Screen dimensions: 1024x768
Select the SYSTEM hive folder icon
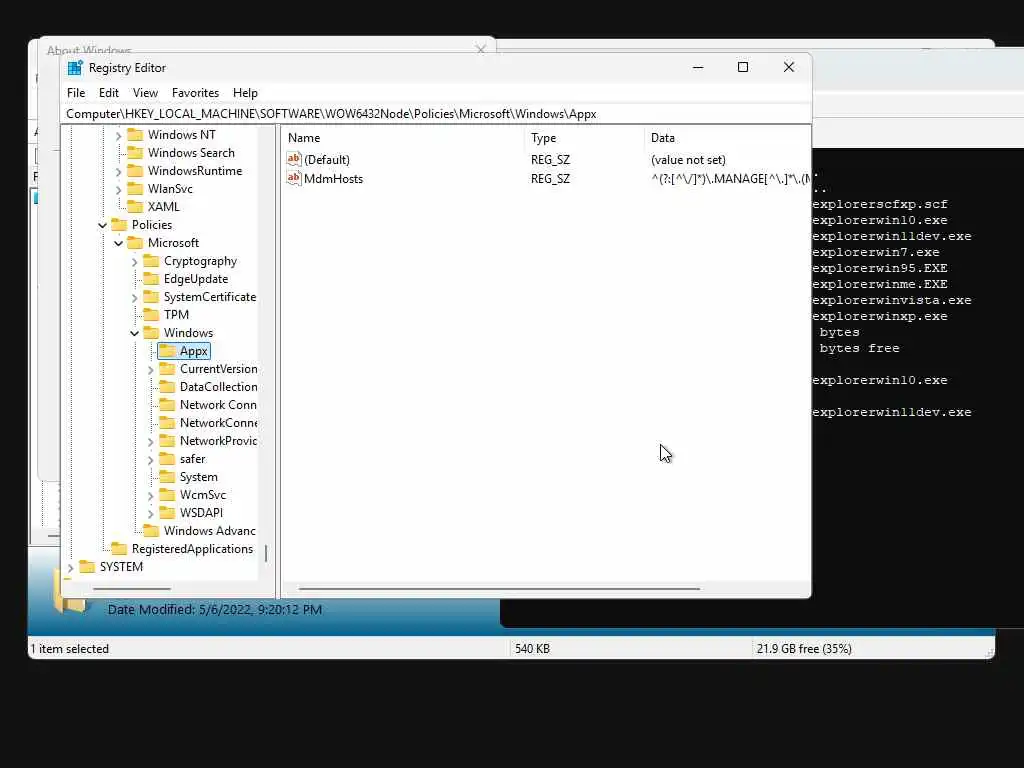87,567
